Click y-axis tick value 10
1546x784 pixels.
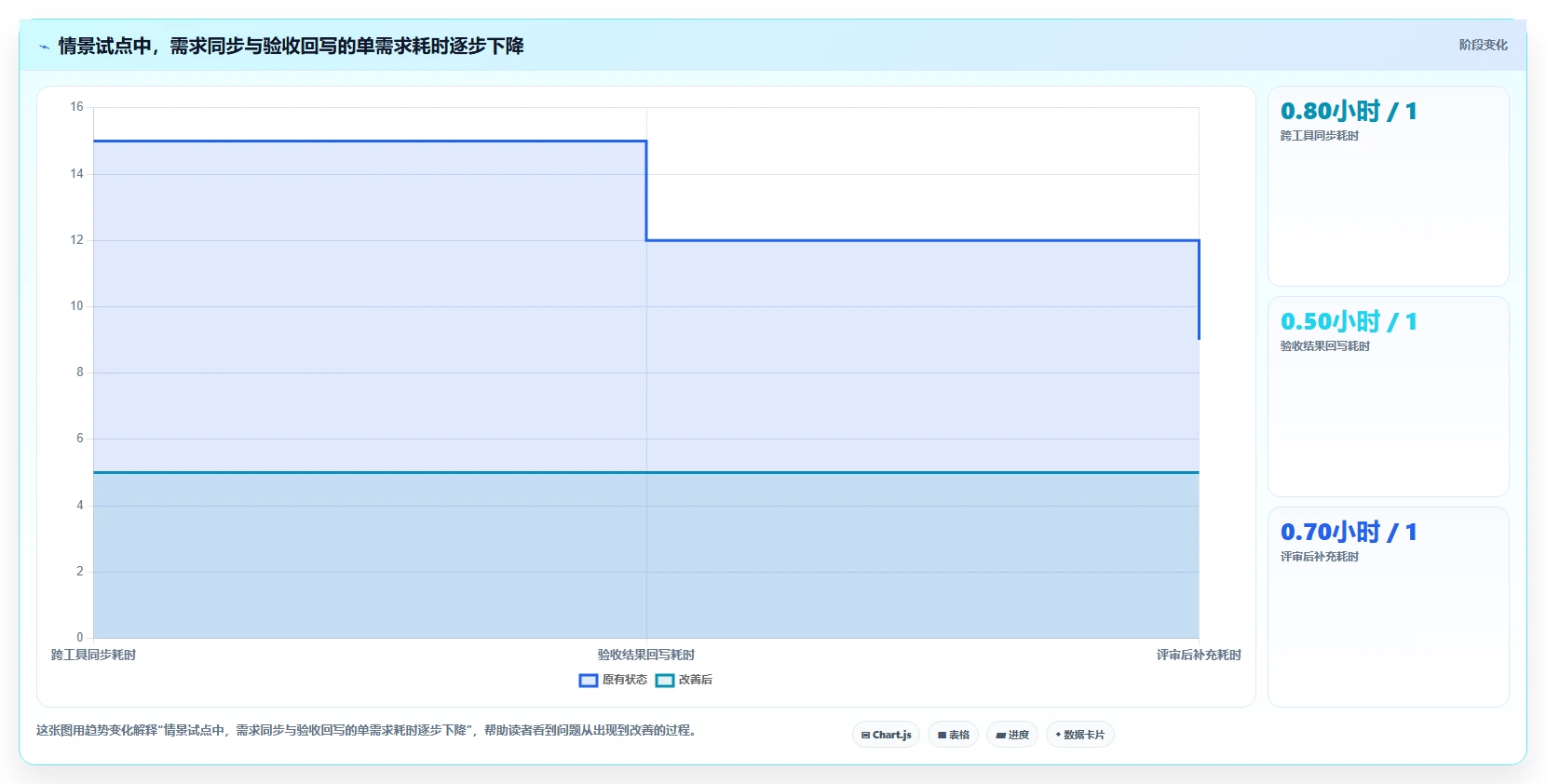tap(76, 306)
